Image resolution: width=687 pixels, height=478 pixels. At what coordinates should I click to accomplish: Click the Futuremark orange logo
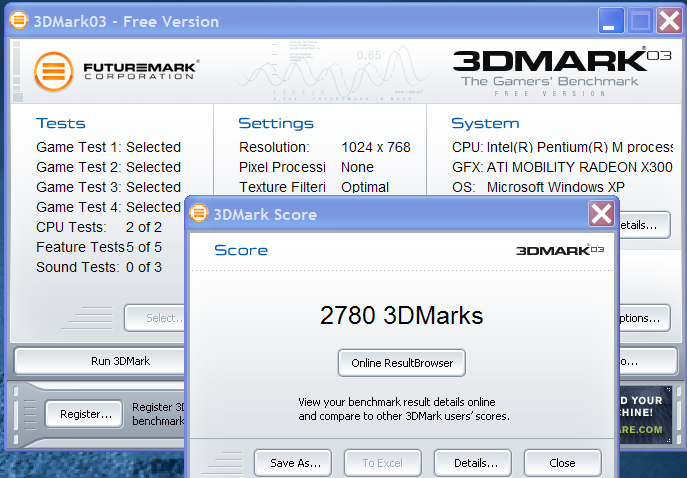click(x=54, y=71)
